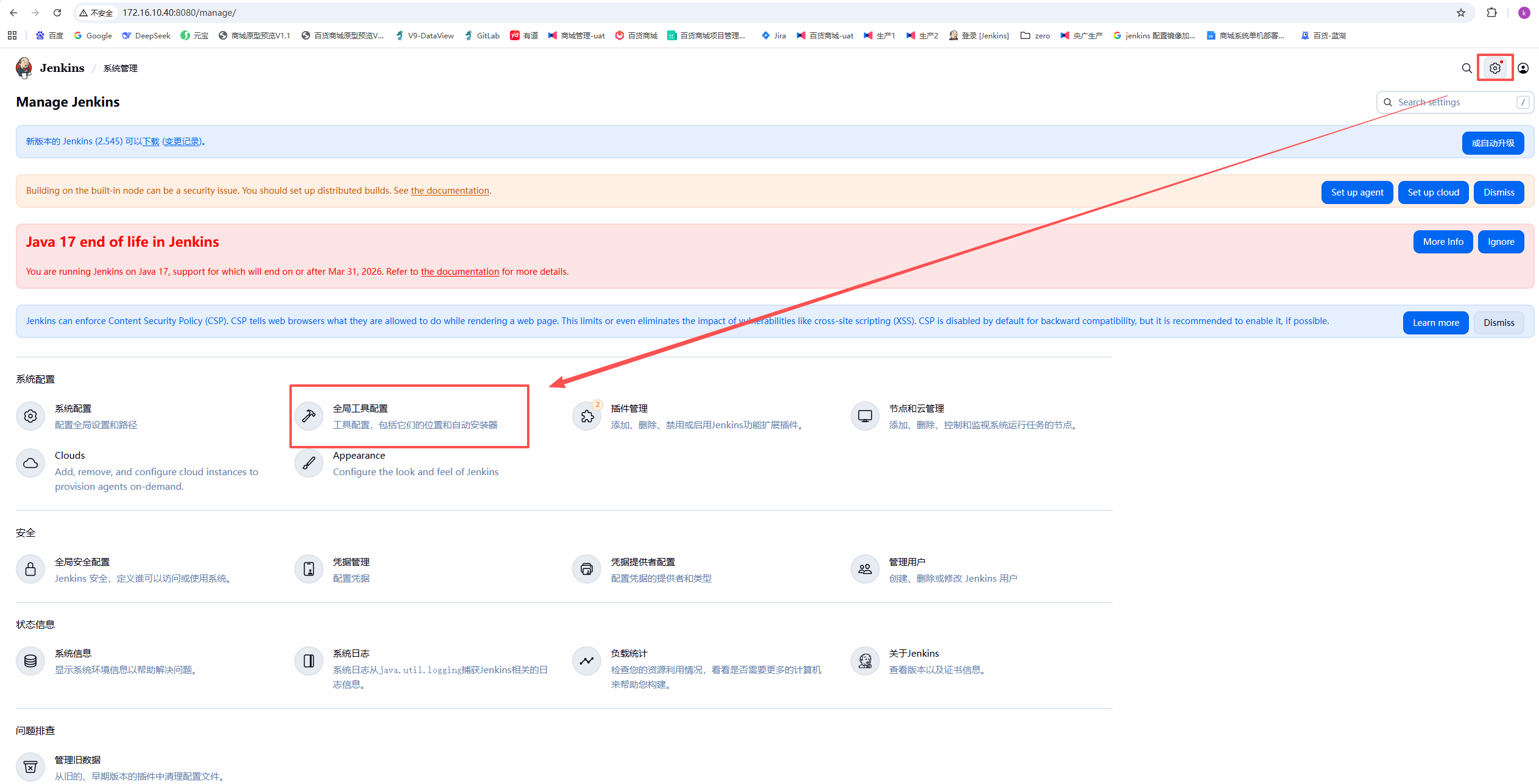Click the Jenkins butler logo icon
This screenshot has height=784, width=1539.
[24, 68]
